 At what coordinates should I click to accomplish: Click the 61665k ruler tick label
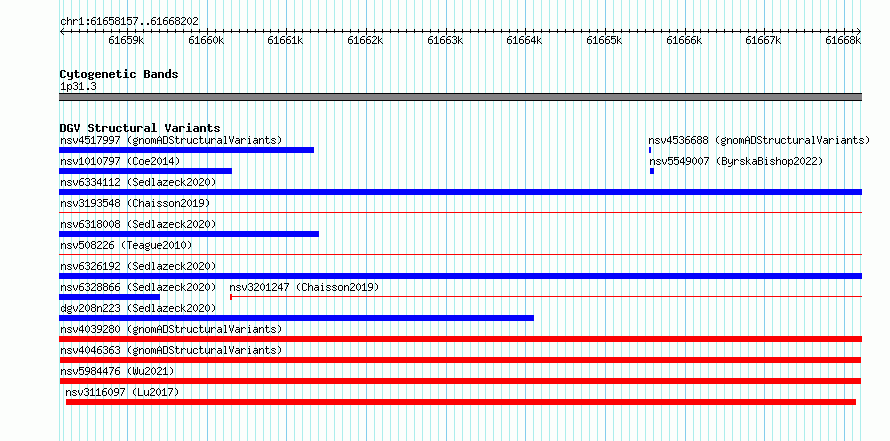pos(605,40)
